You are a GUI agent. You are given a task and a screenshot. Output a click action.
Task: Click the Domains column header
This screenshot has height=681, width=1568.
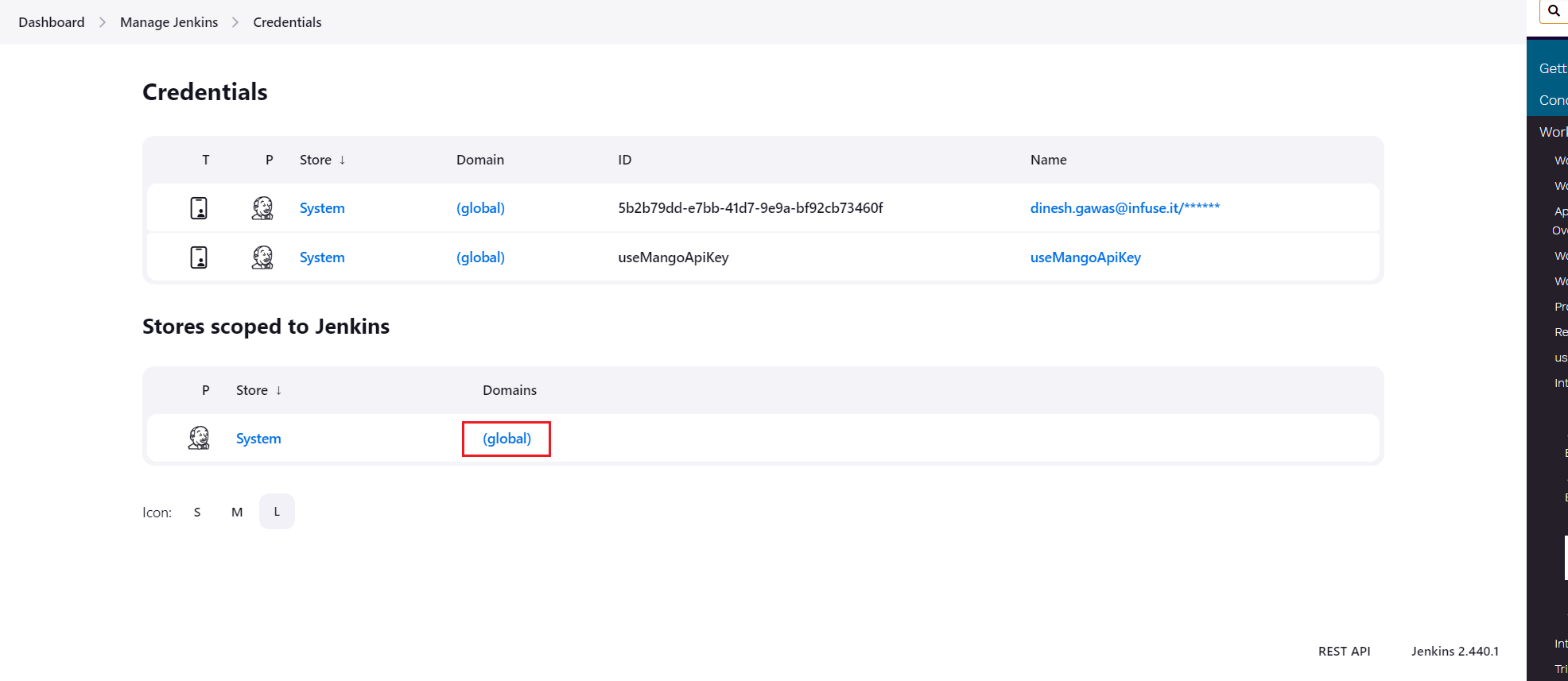click(510, 390)
